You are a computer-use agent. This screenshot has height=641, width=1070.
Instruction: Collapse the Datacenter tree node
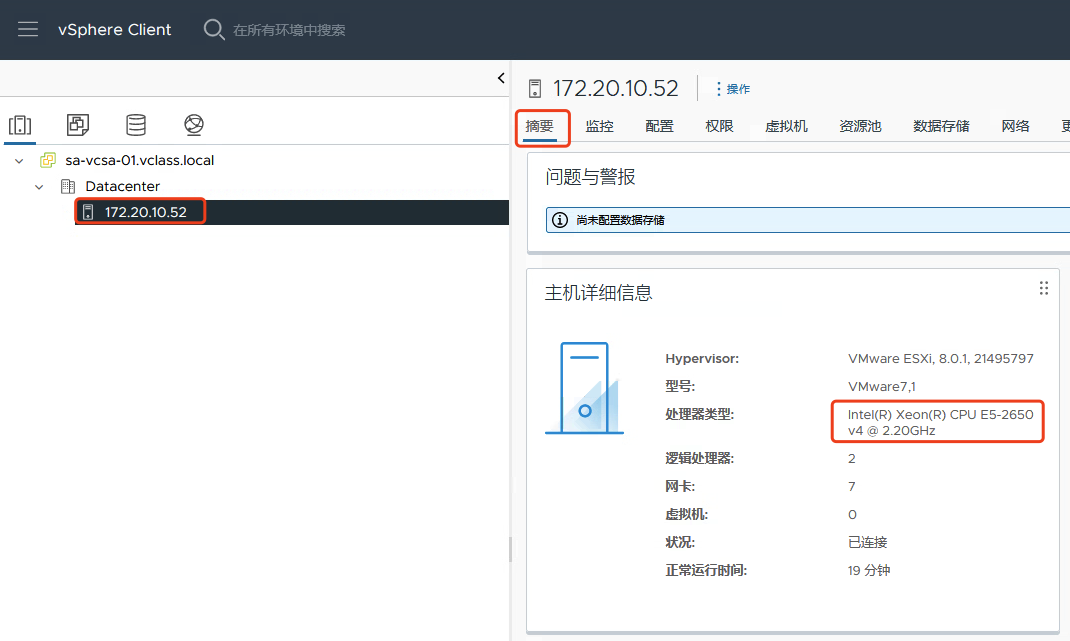pyautogui.click(x=39, y=186)
